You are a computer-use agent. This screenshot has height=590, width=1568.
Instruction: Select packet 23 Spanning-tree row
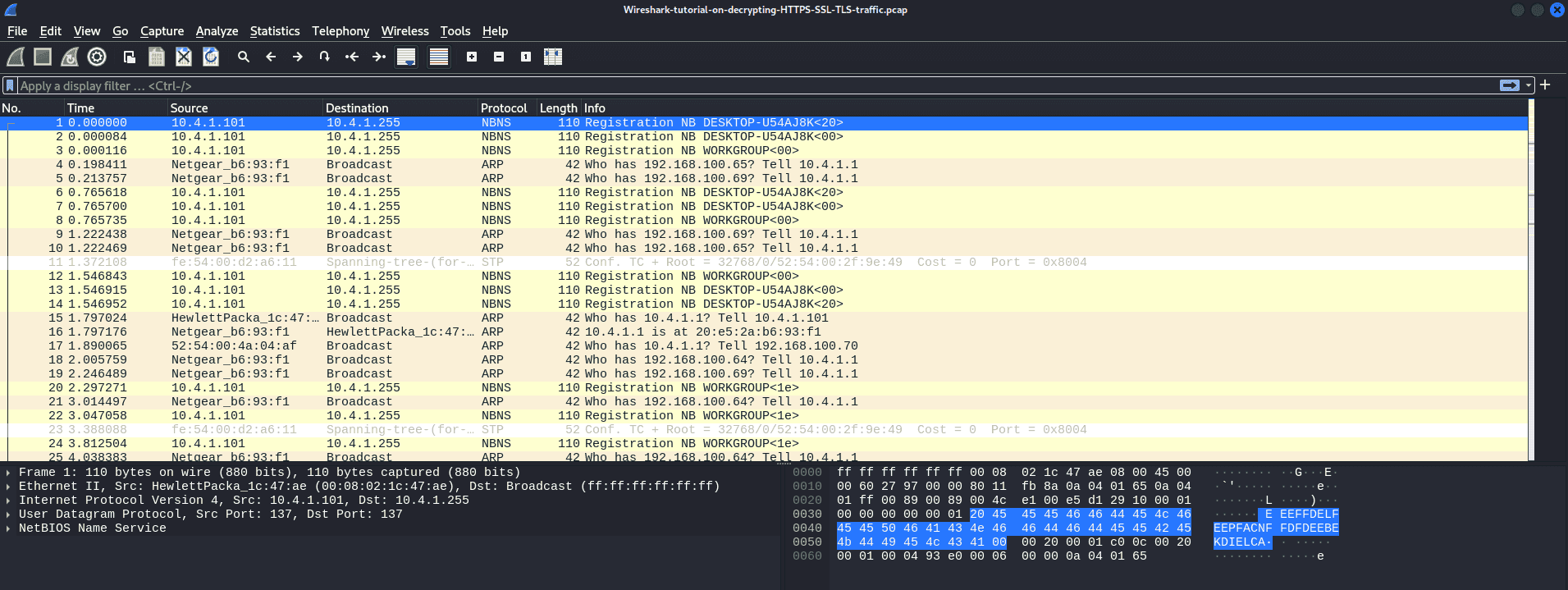click(764, 430)
